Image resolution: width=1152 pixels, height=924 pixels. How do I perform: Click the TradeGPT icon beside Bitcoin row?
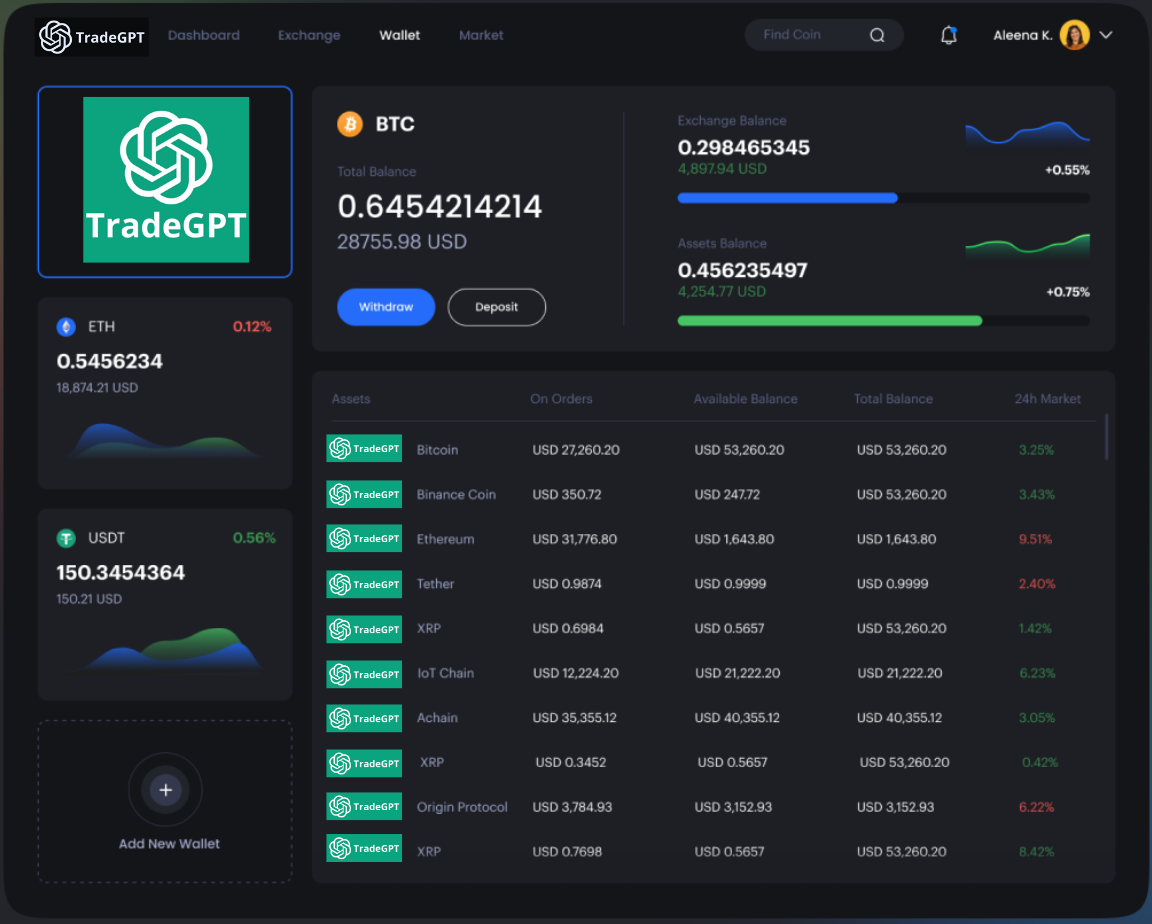coord(364,449)
